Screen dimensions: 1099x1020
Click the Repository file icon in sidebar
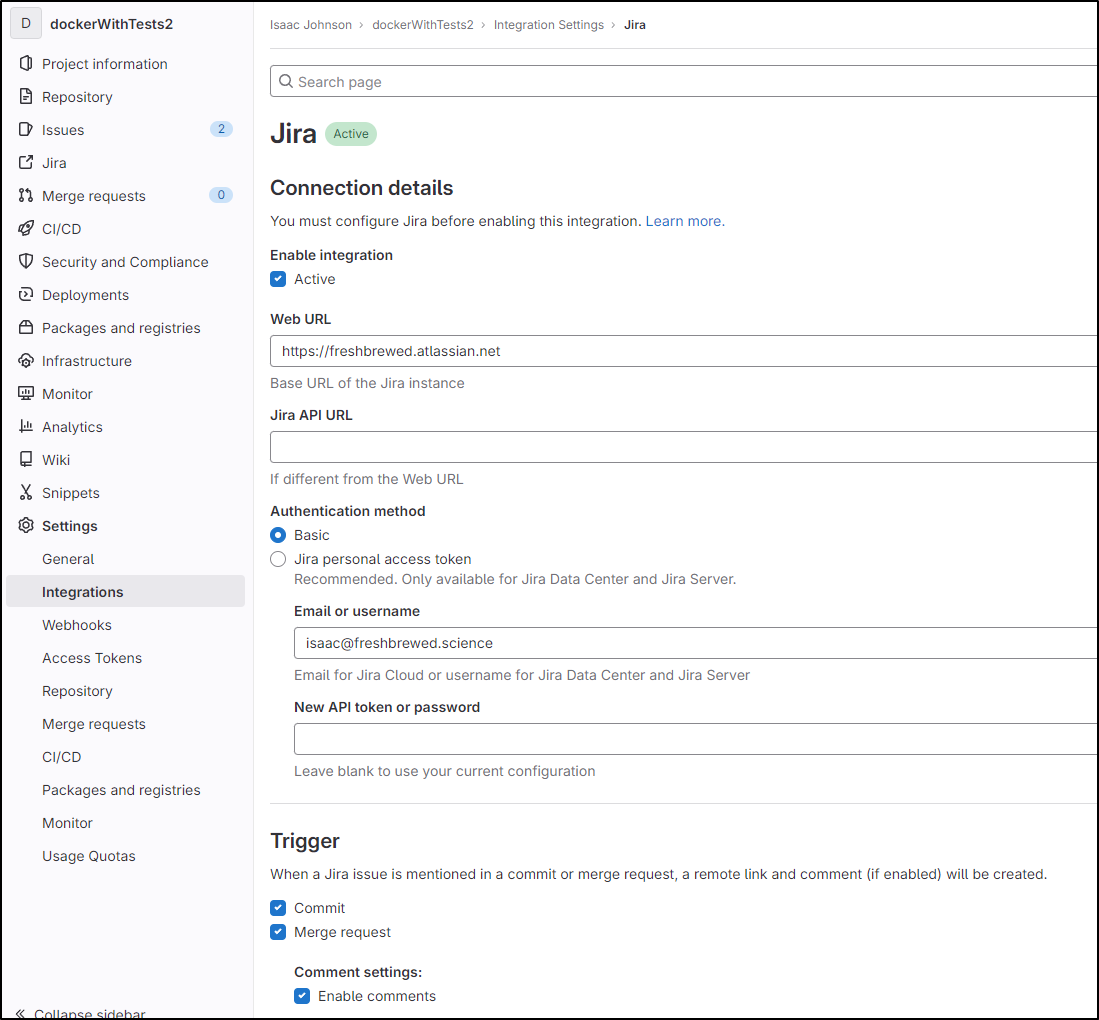click(26, 96)
